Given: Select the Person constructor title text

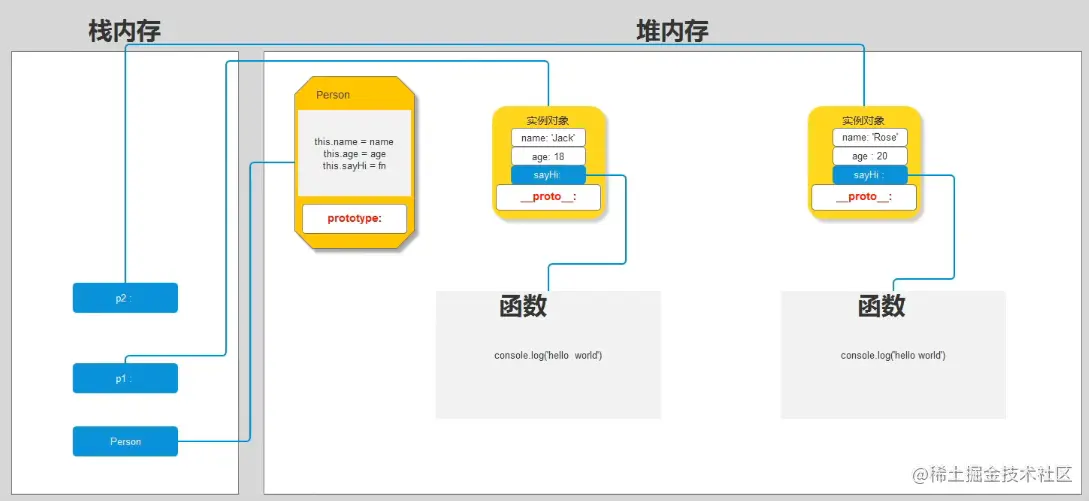Looking at the screenshot, I should pos(333,95).
